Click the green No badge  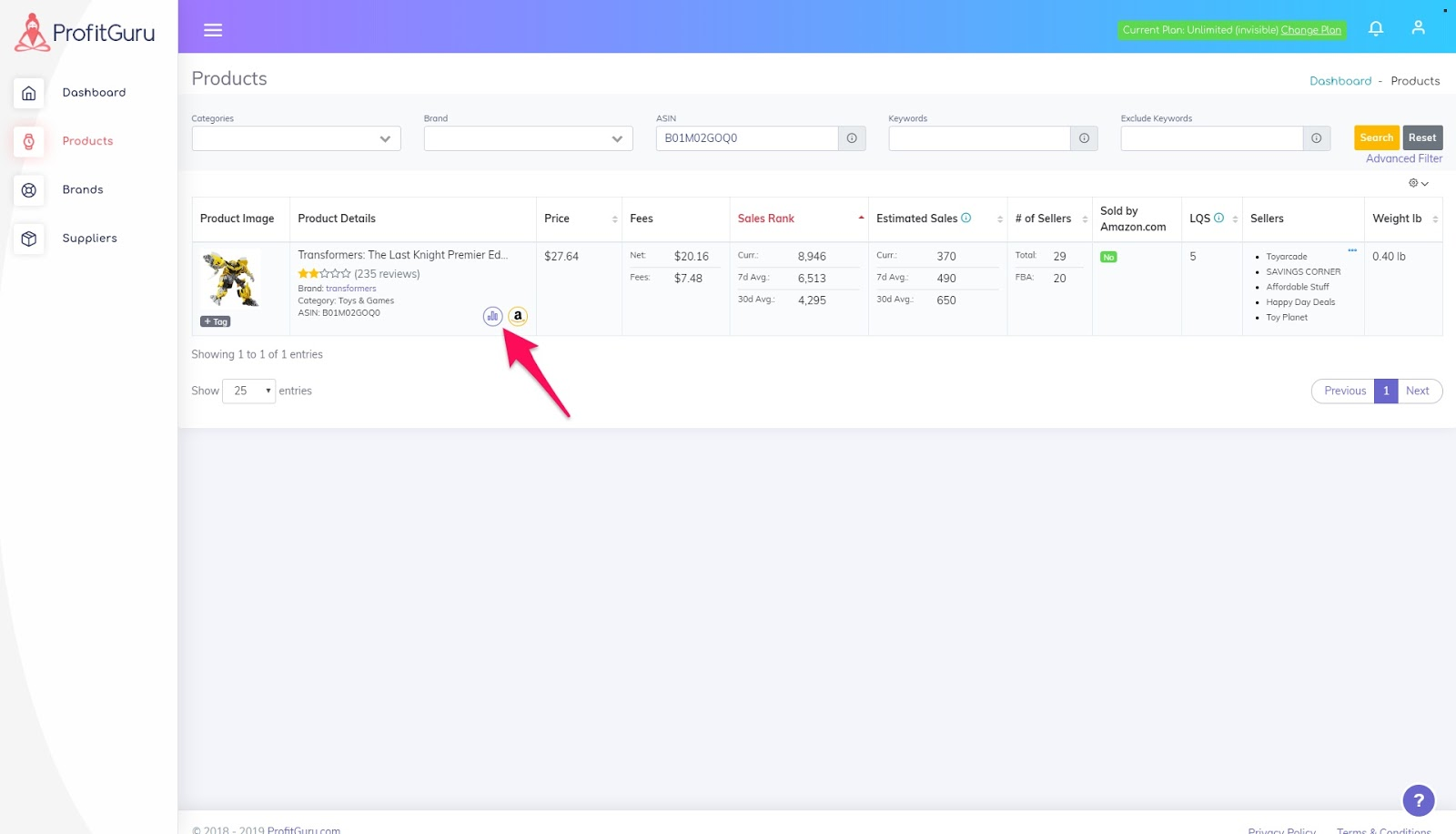coord(1108,258)
